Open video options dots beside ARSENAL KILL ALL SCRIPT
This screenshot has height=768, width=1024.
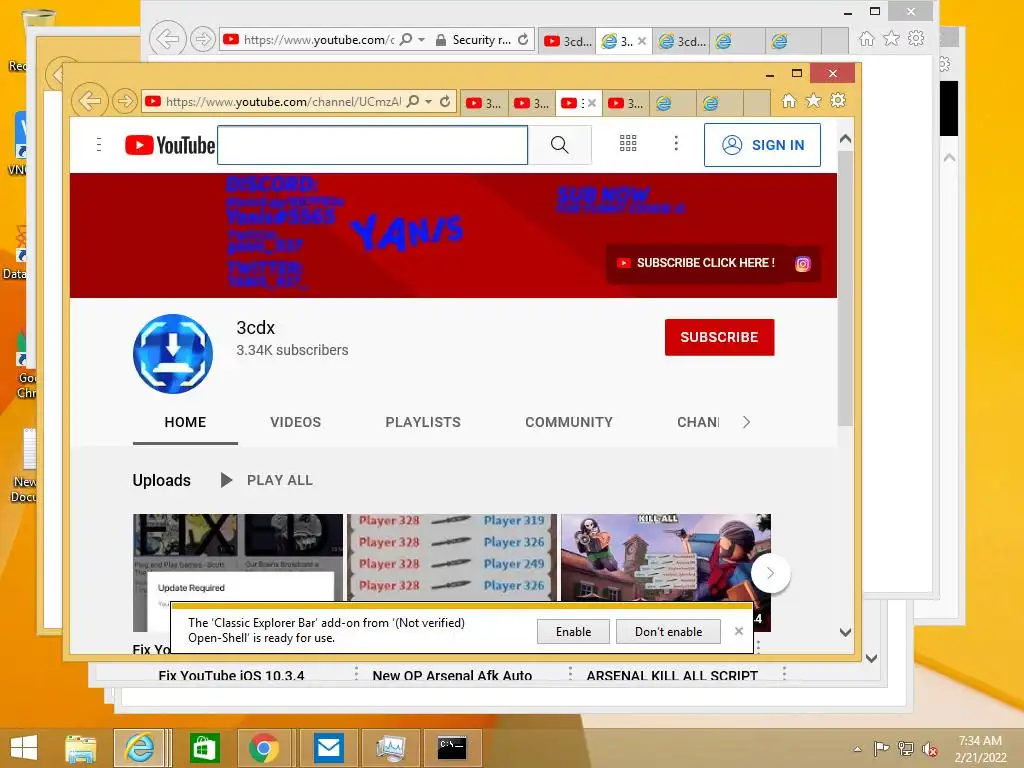coord(784,673)
